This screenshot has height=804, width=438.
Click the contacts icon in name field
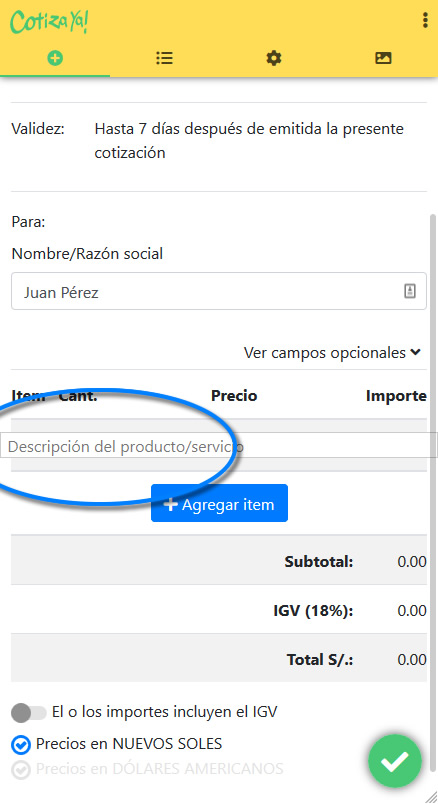409,291
